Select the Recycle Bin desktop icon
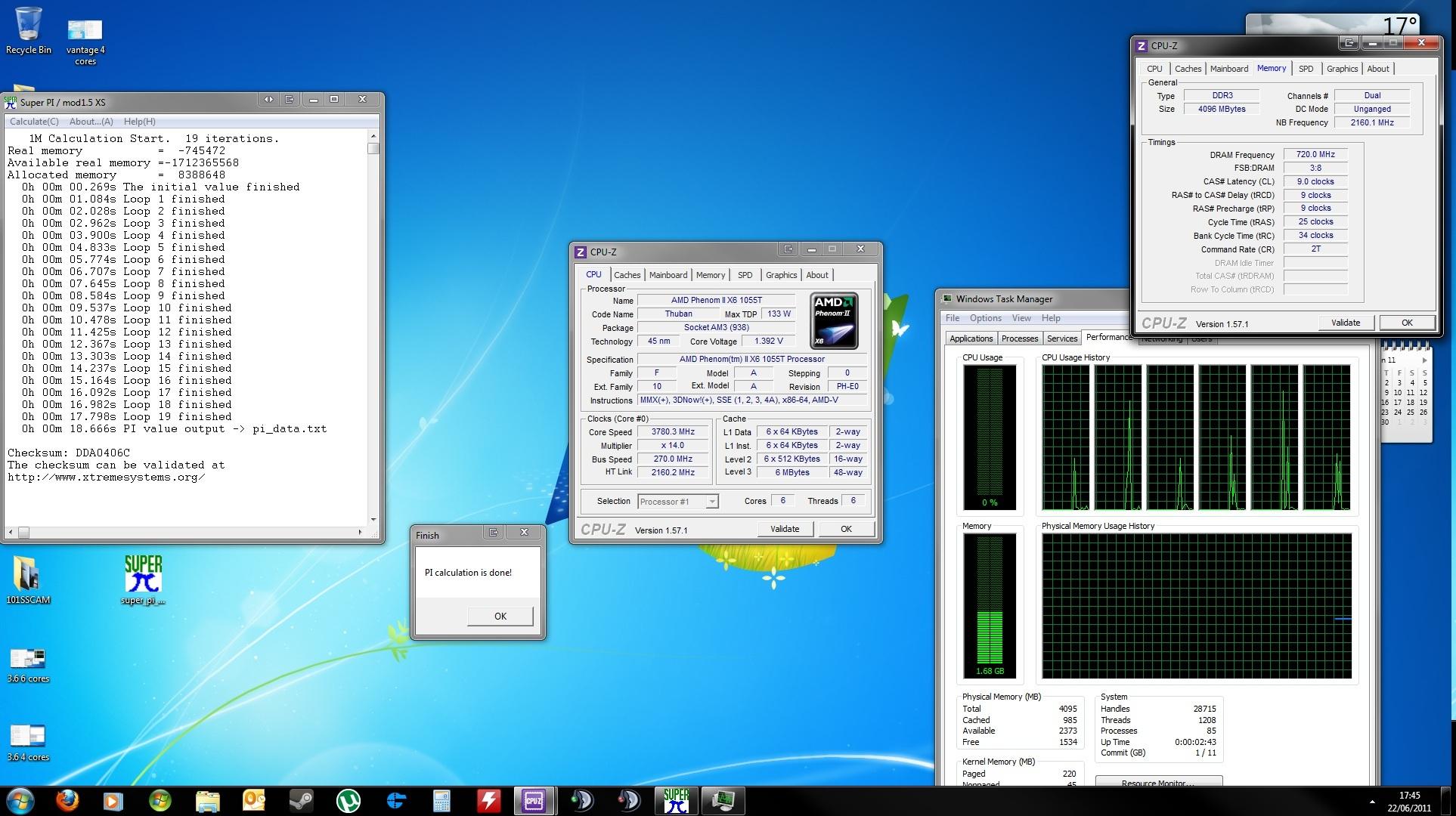This screenshot has width=1456, height=816. 29,32
